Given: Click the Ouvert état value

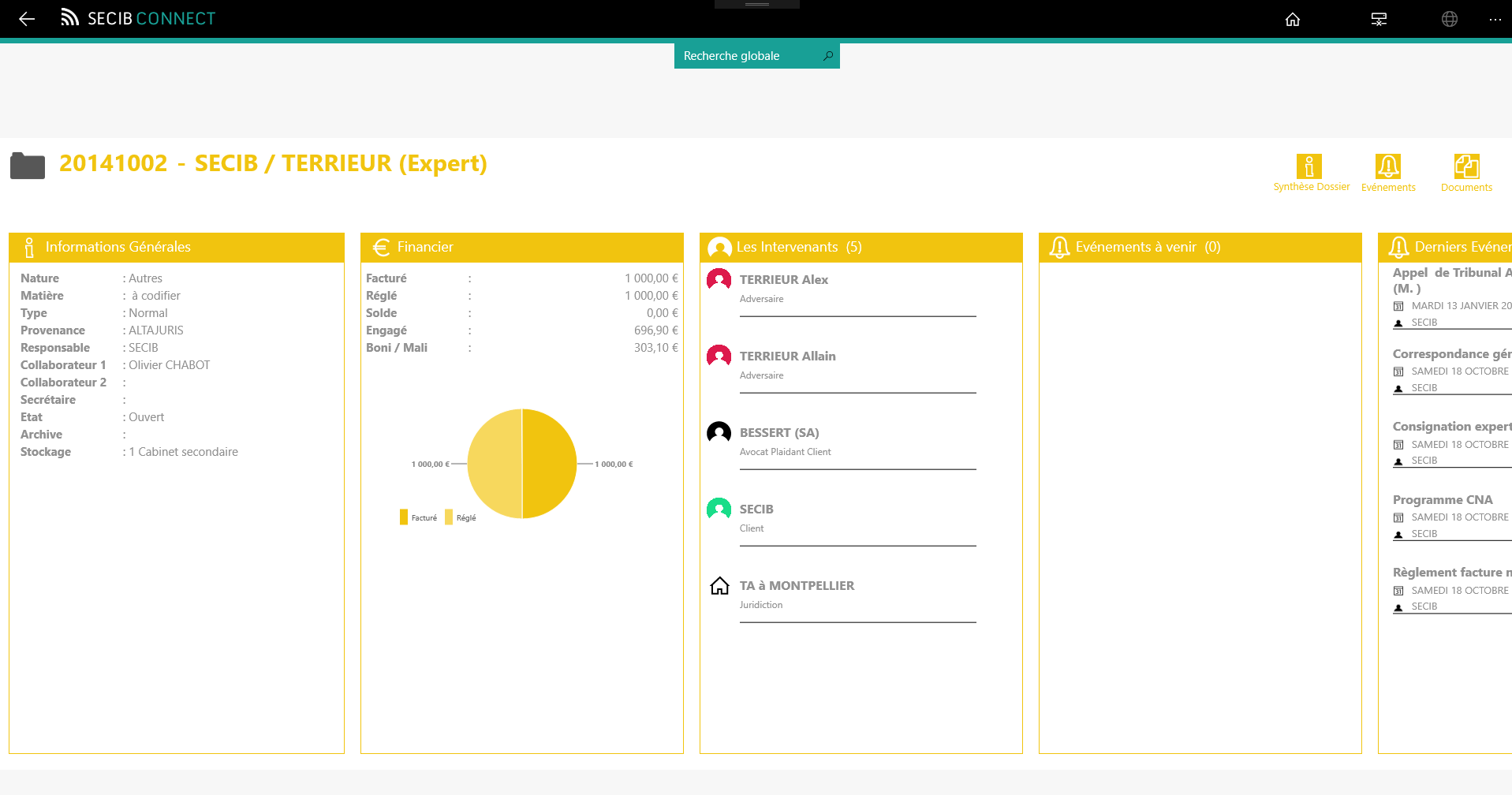Looking at the screenshot, I should pos(147,417).
